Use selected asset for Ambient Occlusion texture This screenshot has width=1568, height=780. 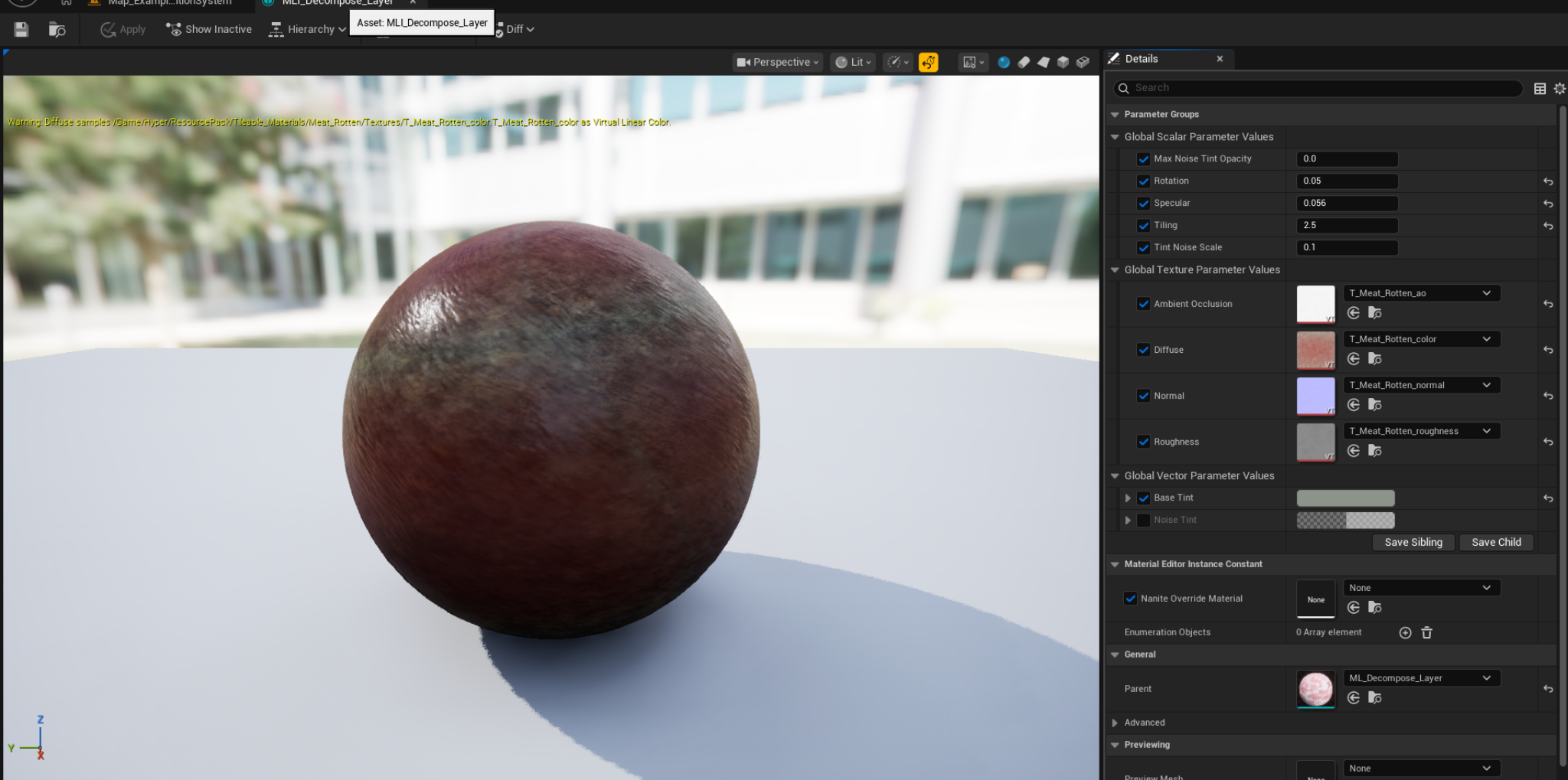1354,312
